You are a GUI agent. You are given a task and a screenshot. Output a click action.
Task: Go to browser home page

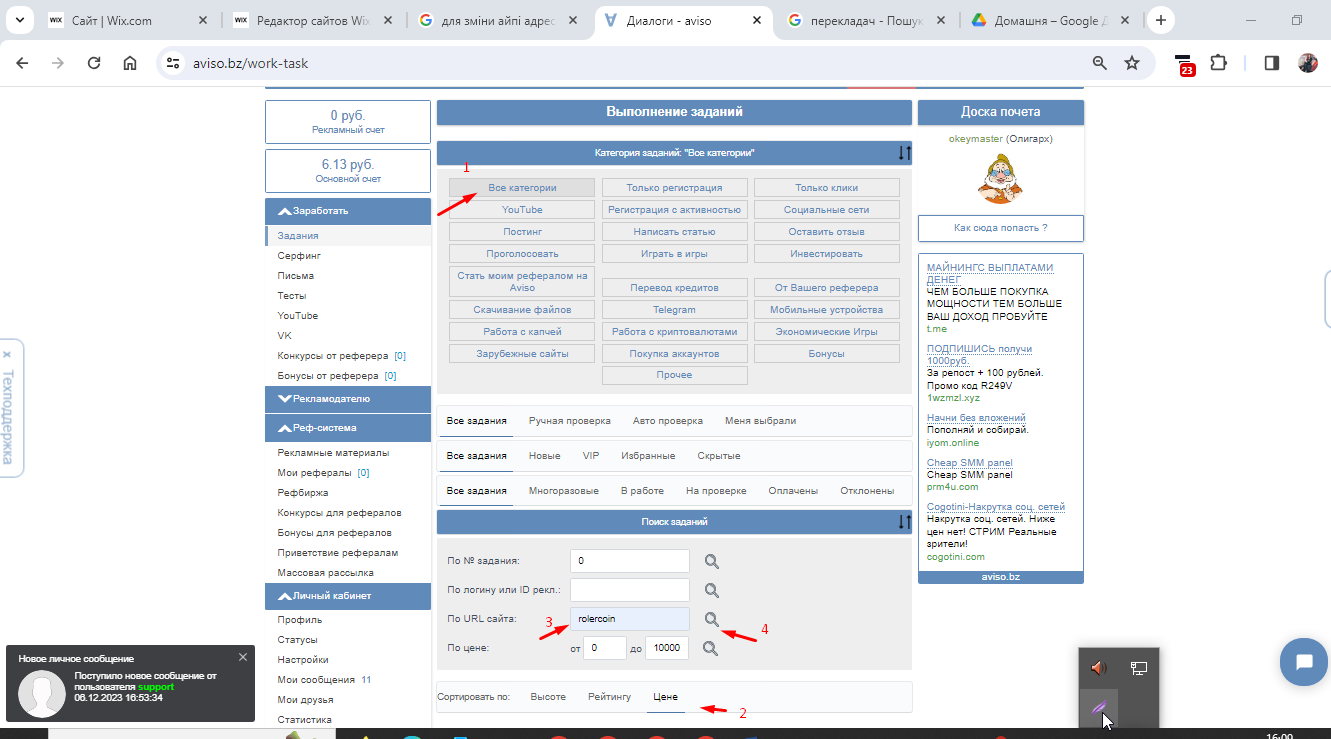[x=130, y=63]
